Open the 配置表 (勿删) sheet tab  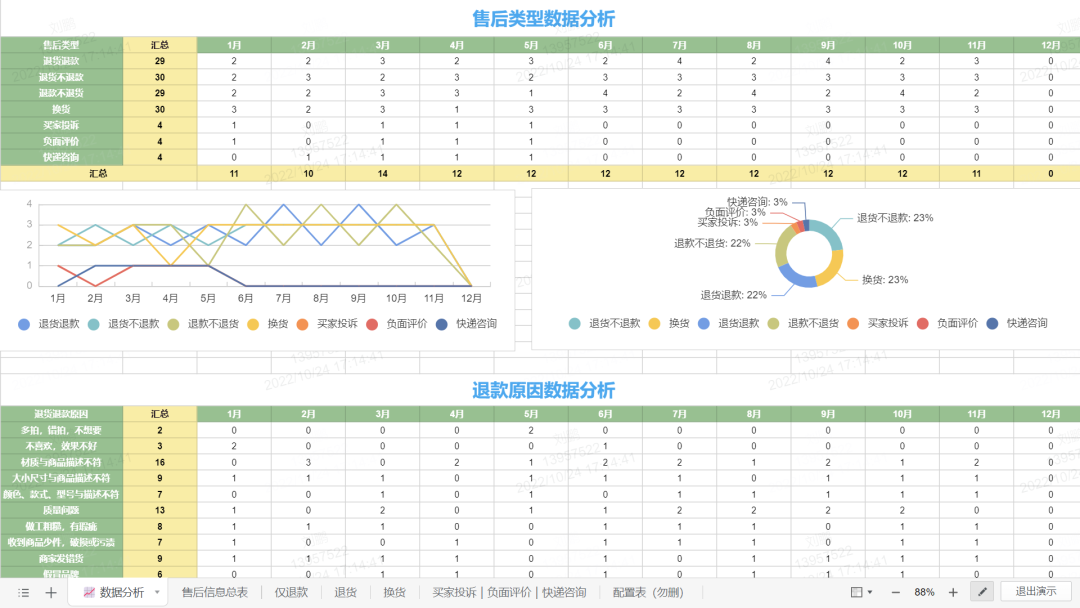point(647,592)
